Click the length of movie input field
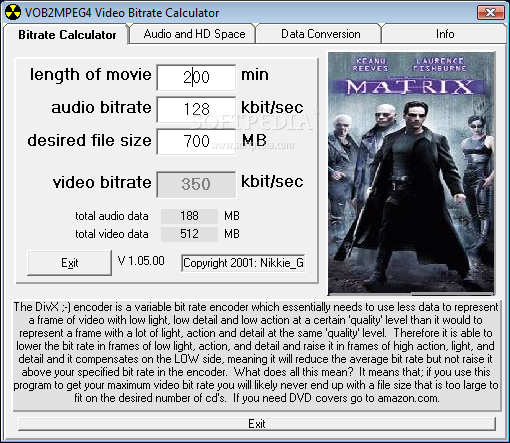Screen dimensions: 510x443 [x=196, y=77]
